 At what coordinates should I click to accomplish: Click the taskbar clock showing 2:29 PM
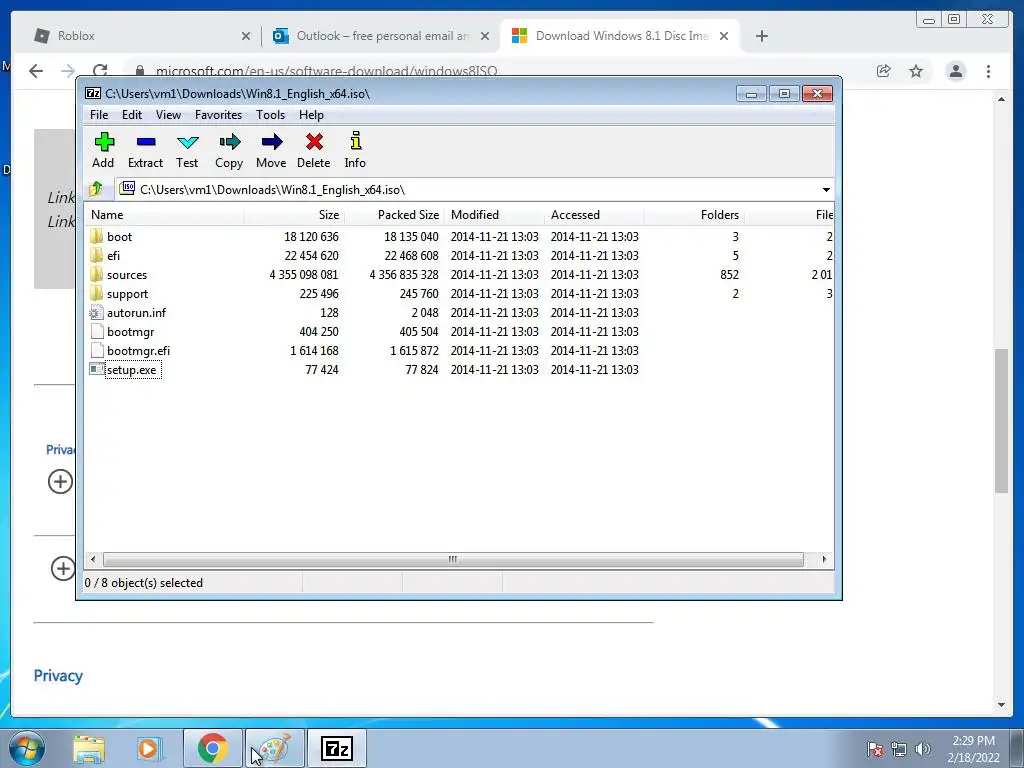pyautogui.click(x=973, y=749)
